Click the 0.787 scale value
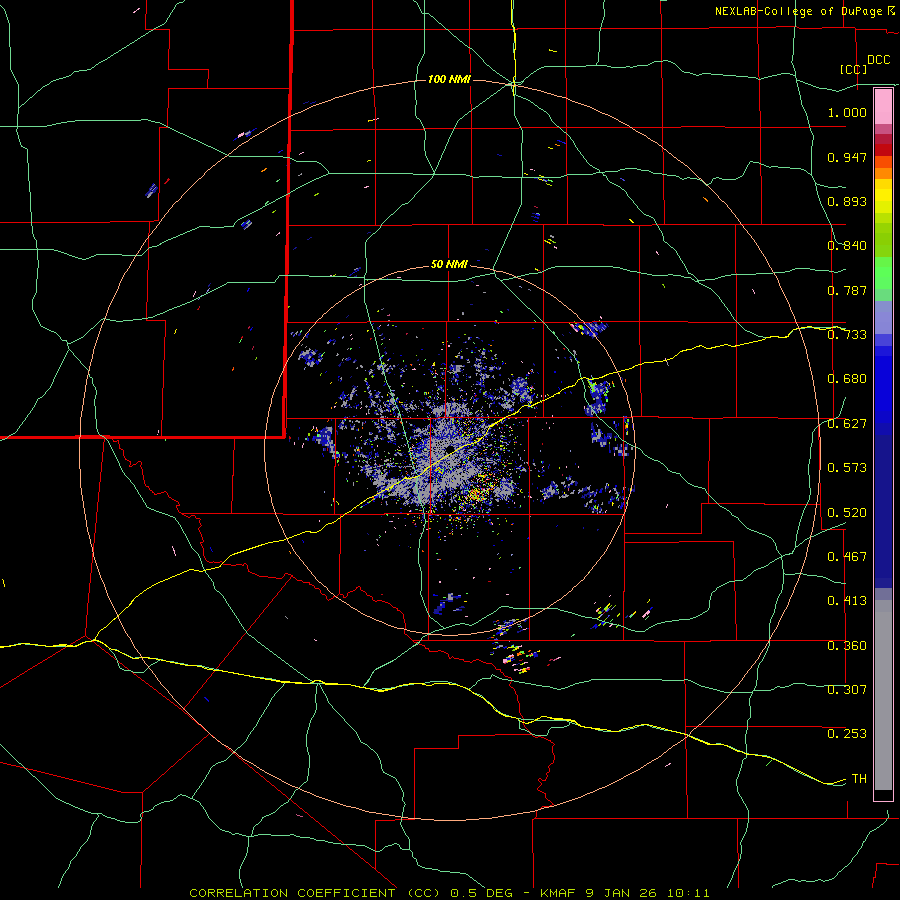The height and width of the screenshot is (900, 900). pyautogui.click(x=847, y=290)
